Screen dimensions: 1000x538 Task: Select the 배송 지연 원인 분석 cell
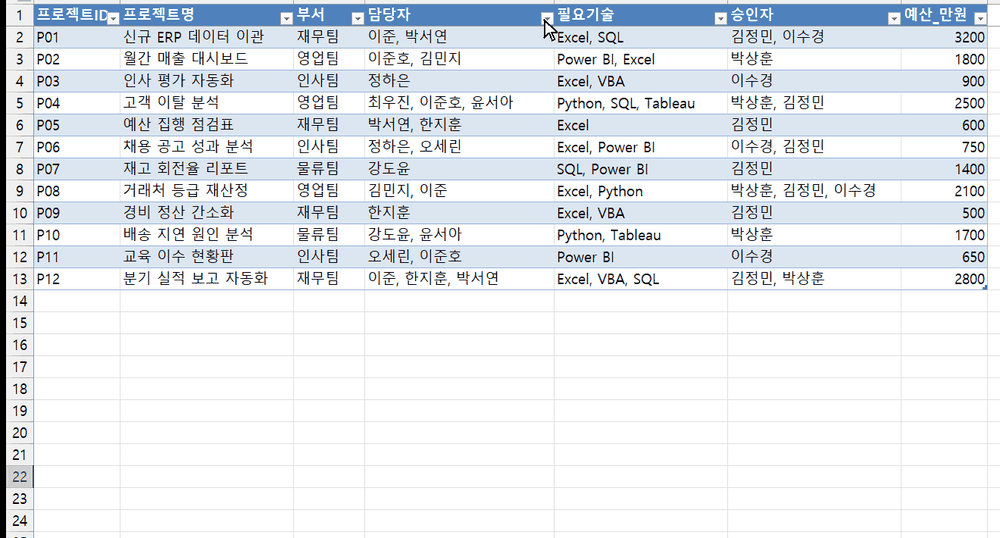tap(207, 235)
